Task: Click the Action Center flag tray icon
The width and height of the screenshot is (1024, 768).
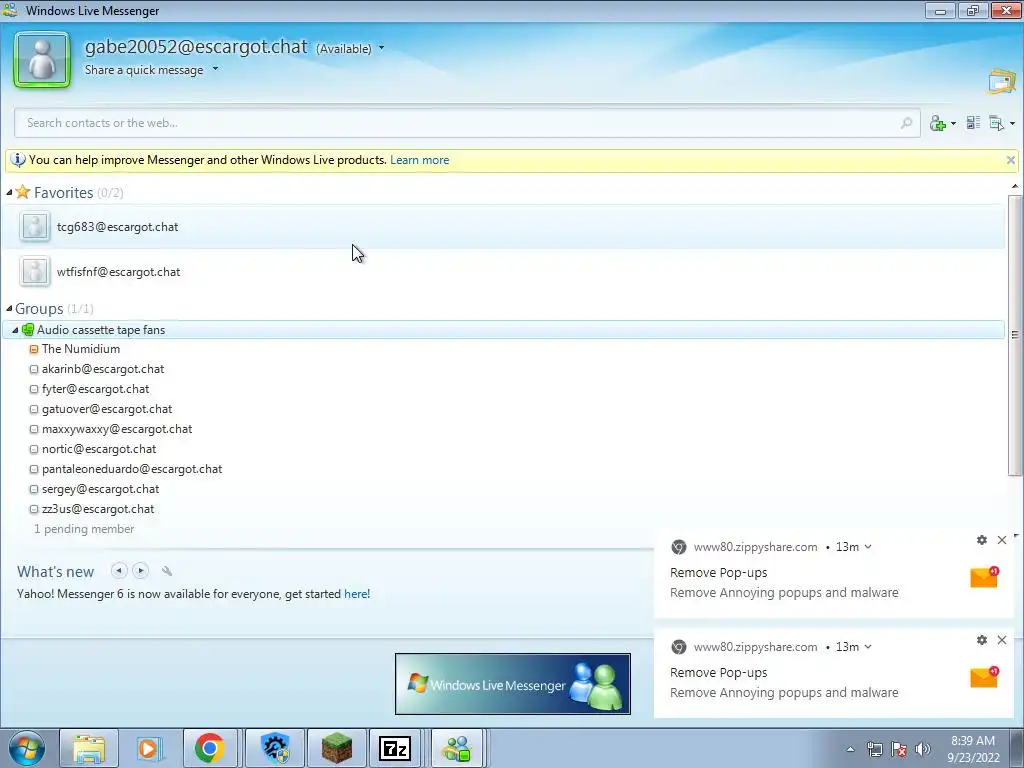Action: [899, 749]
